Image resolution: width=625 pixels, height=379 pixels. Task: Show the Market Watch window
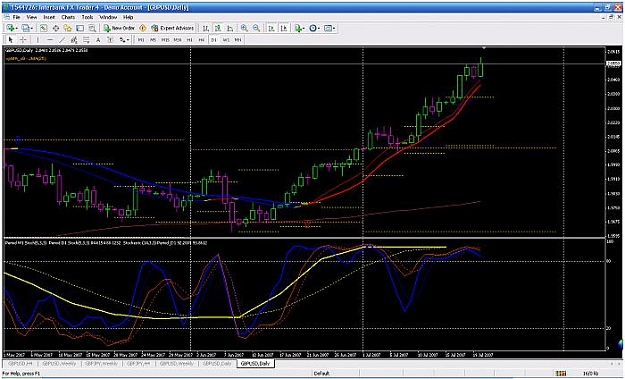tap(43, 28)
